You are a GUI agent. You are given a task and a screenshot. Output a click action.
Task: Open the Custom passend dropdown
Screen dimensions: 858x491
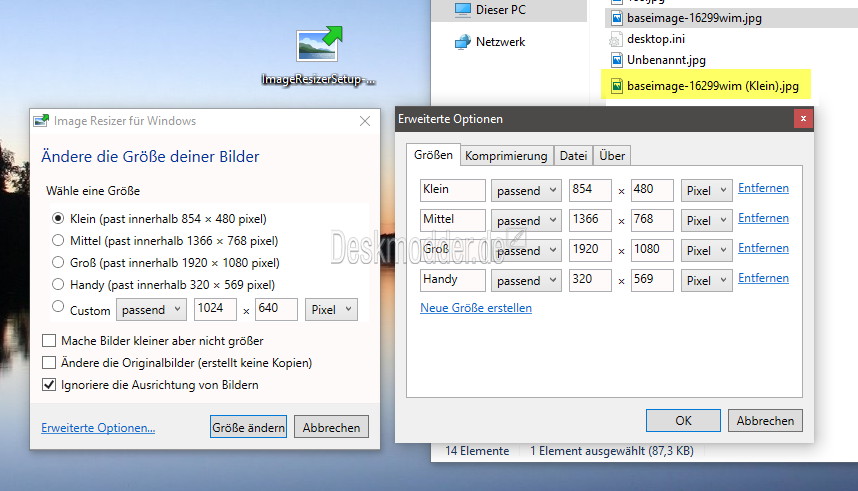pos(151,309)
